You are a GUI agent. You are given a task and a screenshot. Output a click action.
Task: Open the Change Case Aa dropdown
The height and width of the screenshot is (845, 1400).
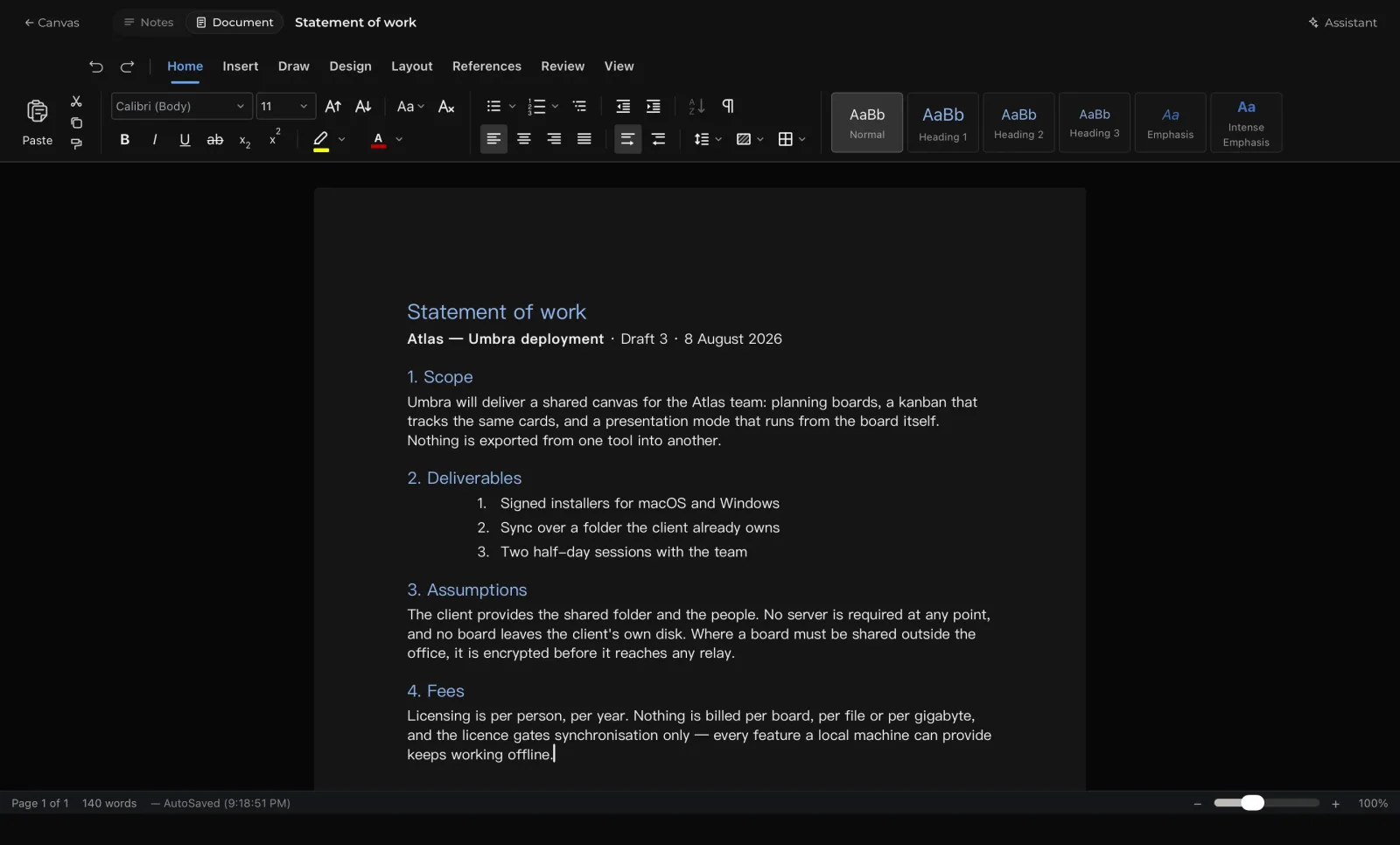[409, 107]
